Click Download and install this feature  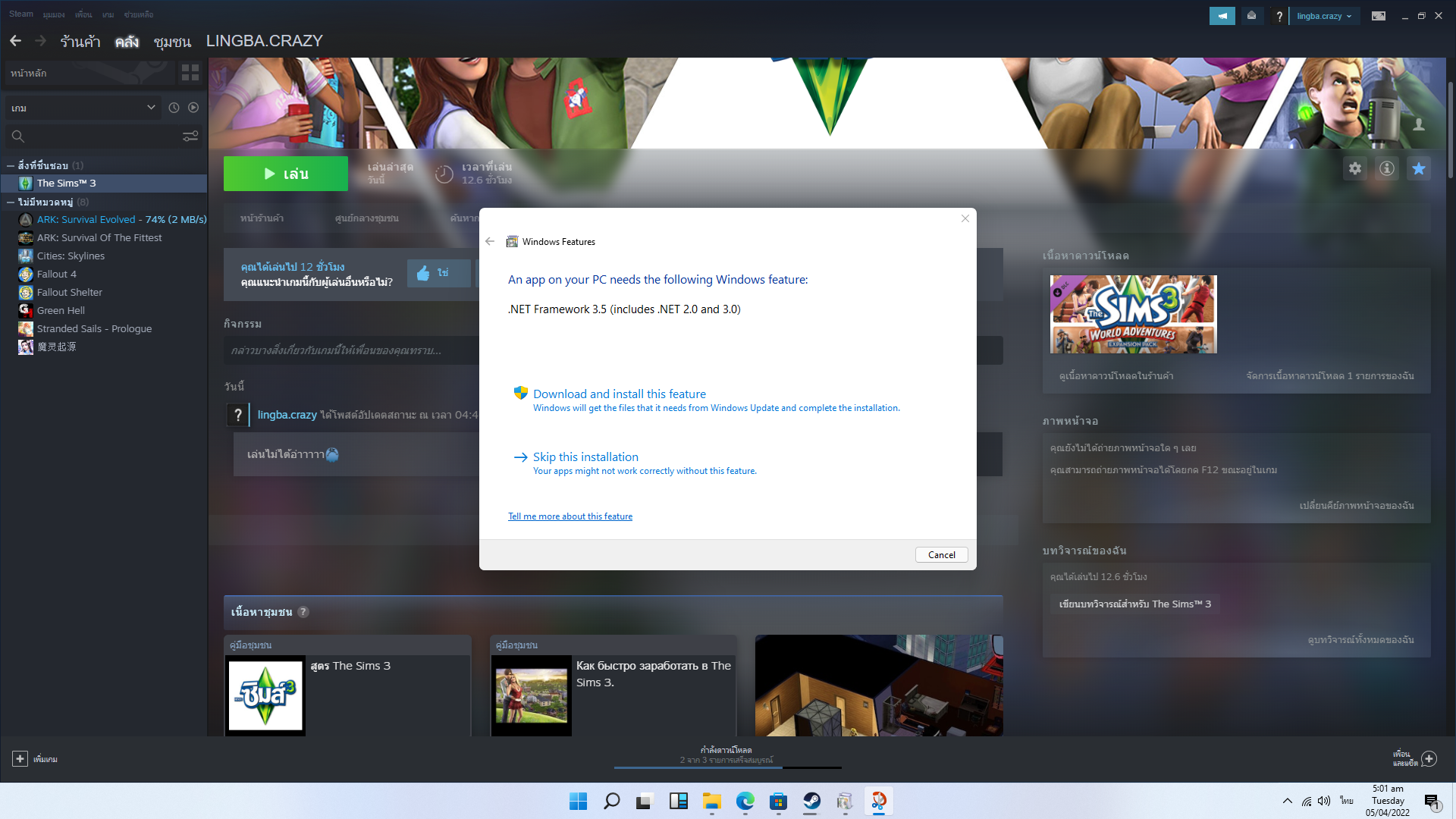click(619, 394)
